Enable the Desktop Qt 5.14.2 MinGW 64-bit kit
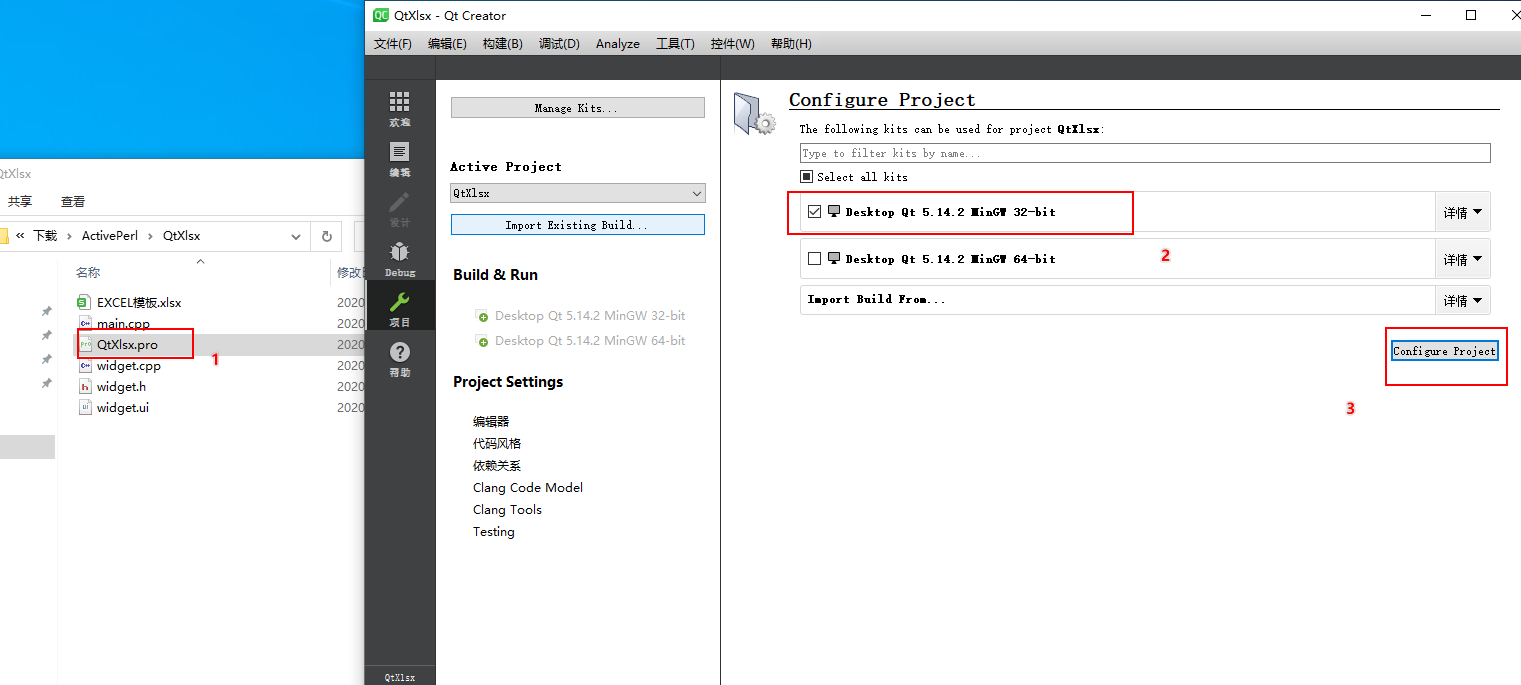This screenshot has height=685, width=1521. [x=814, y=258]
